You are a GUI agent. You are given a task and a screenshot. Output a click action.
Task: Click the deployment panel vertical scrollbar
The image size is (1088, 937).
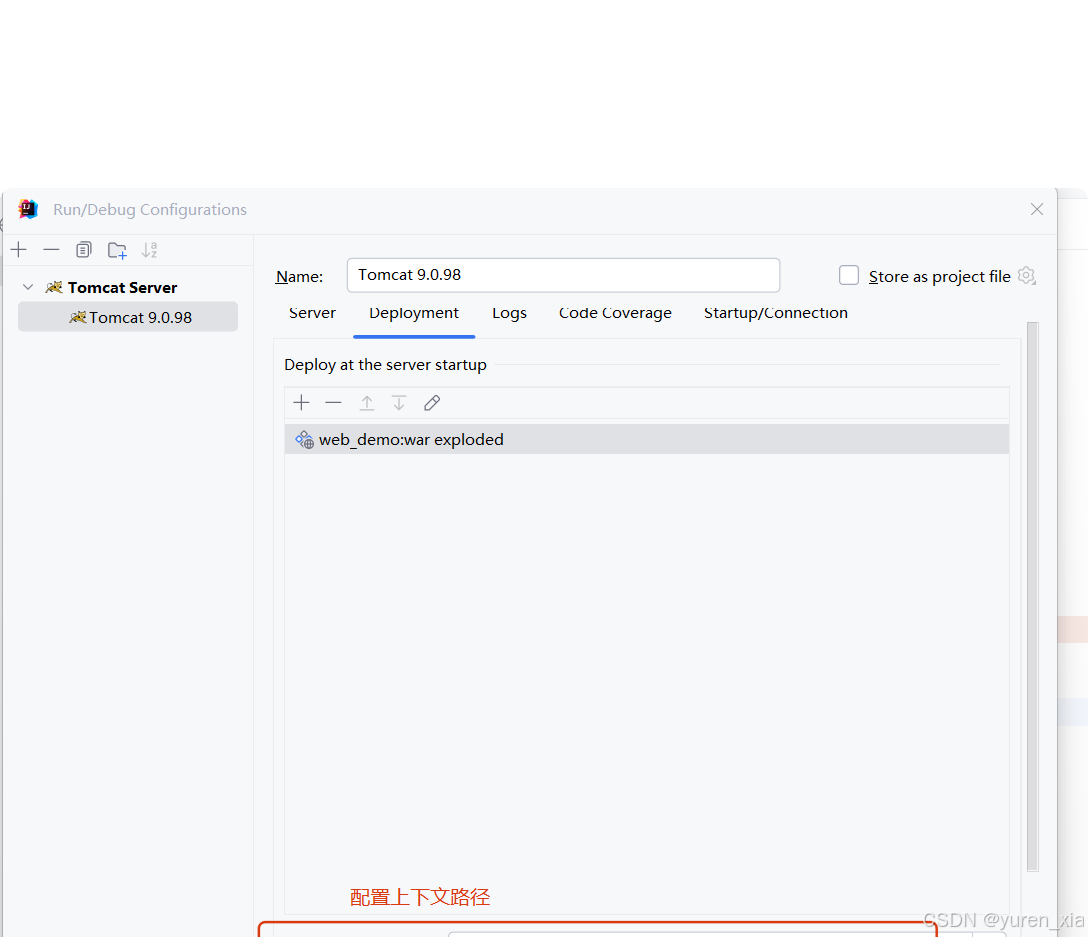1032,596
